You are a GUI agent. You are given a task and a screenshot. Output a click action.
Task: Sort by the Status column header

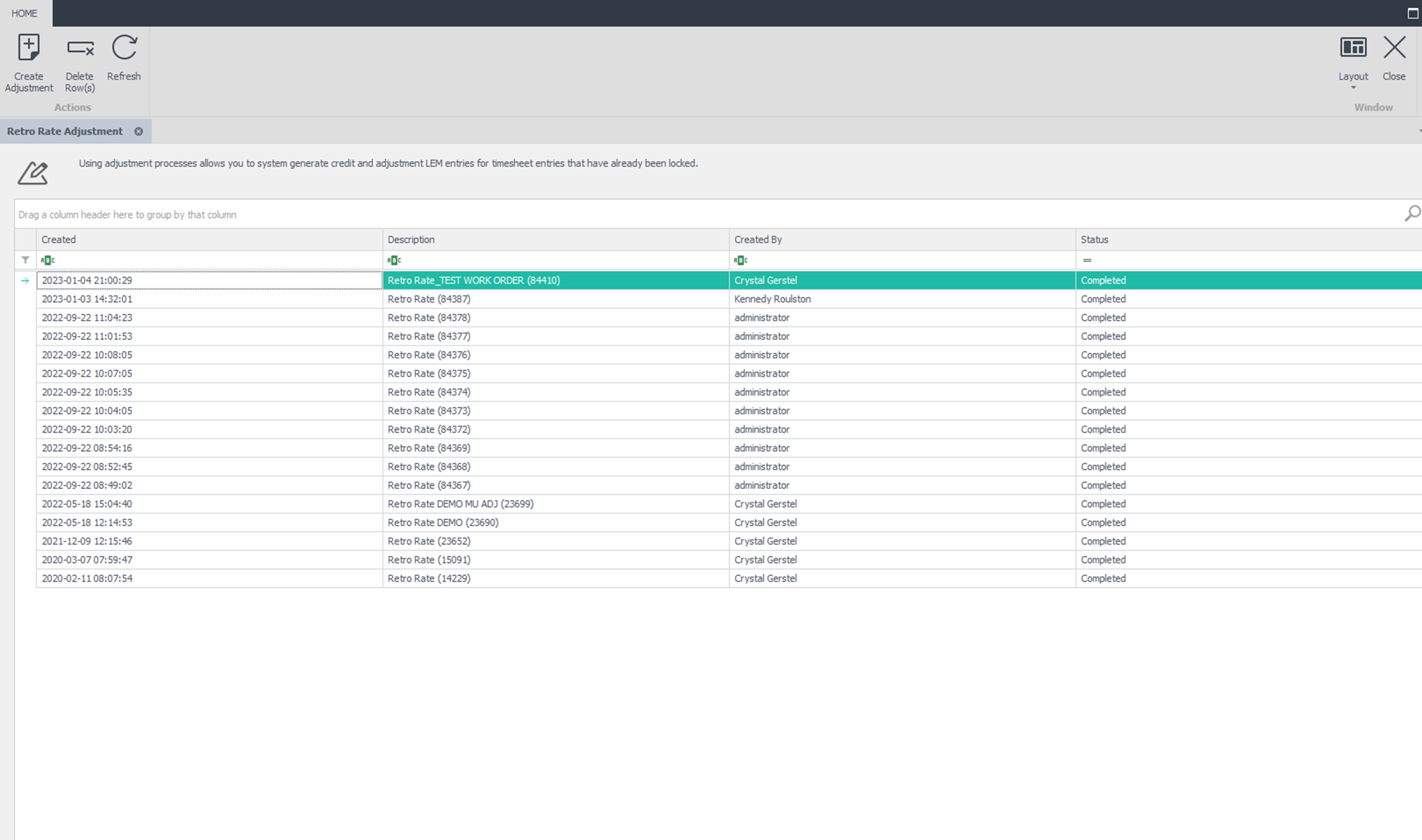(x=1249, y=239)
